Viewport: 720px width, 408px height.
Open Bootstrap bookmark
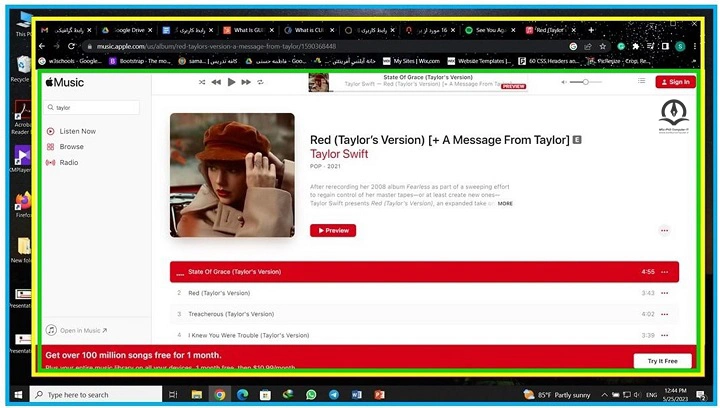[140, 61]
